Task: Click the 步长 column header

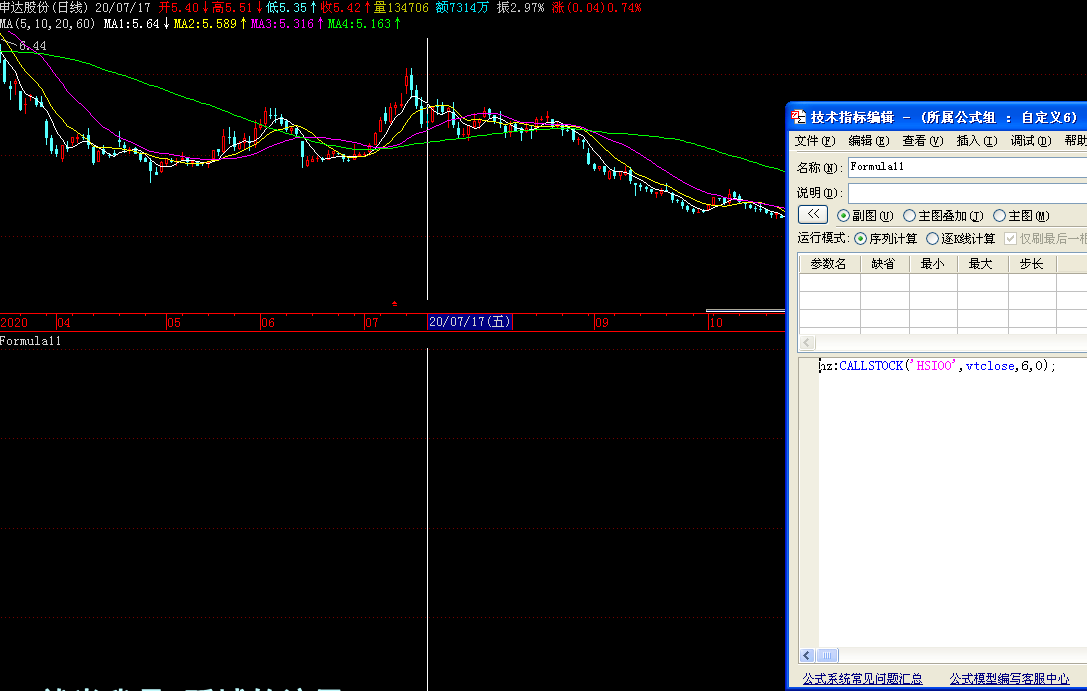Action: tap(1032, 264)
